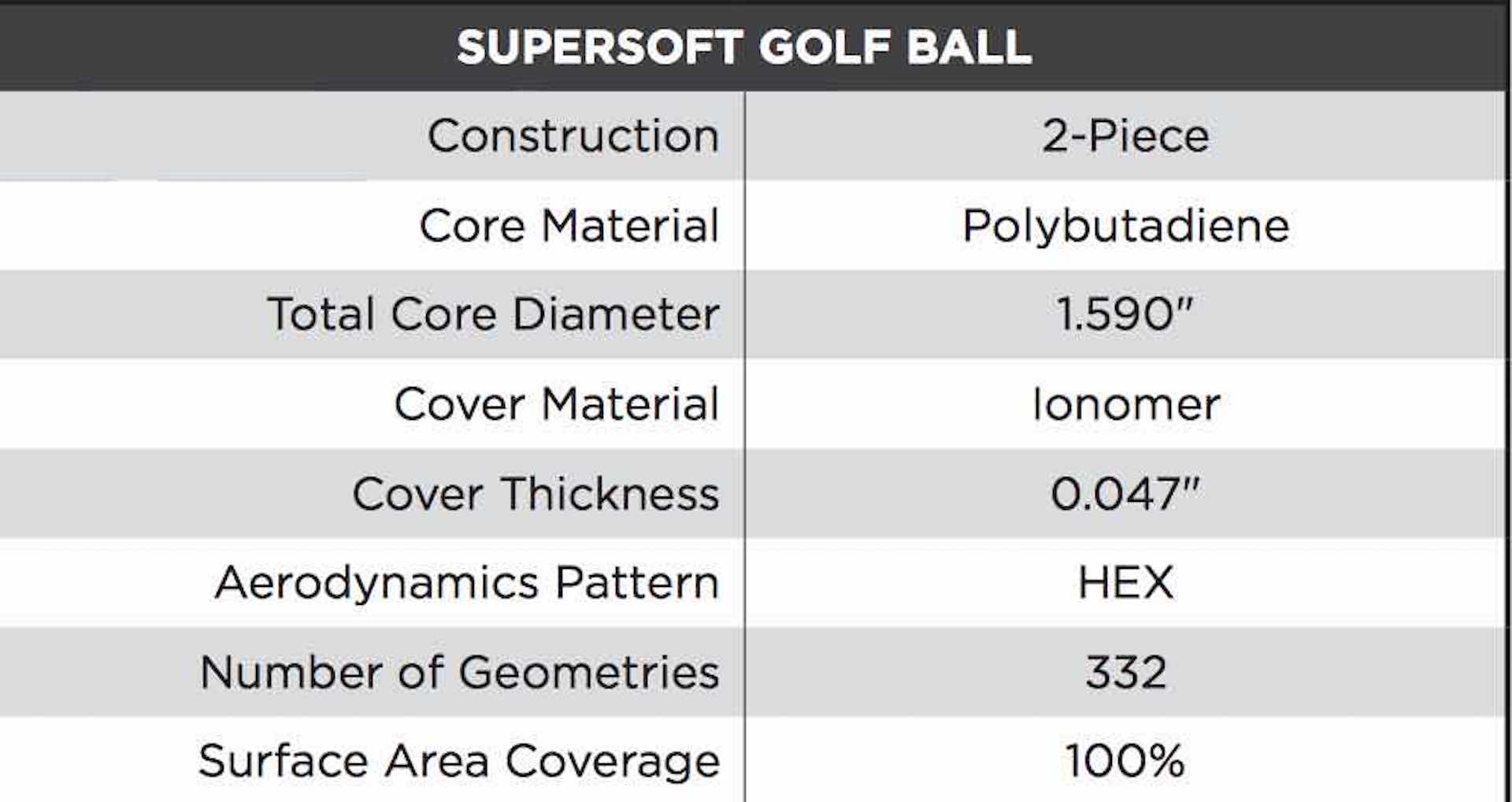Image resolution: width=1512 pixels, height=802 pixels.
Task: Click the 100% coverage value
Action: tap(1125, 761)
